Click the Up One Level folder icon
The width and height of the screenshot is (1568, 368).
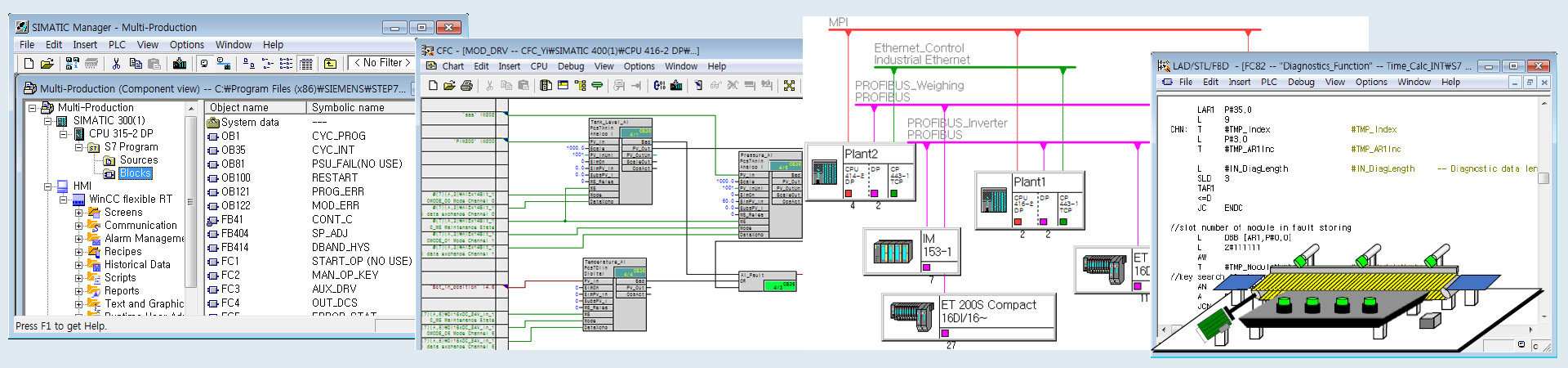[x=330, y=64]
